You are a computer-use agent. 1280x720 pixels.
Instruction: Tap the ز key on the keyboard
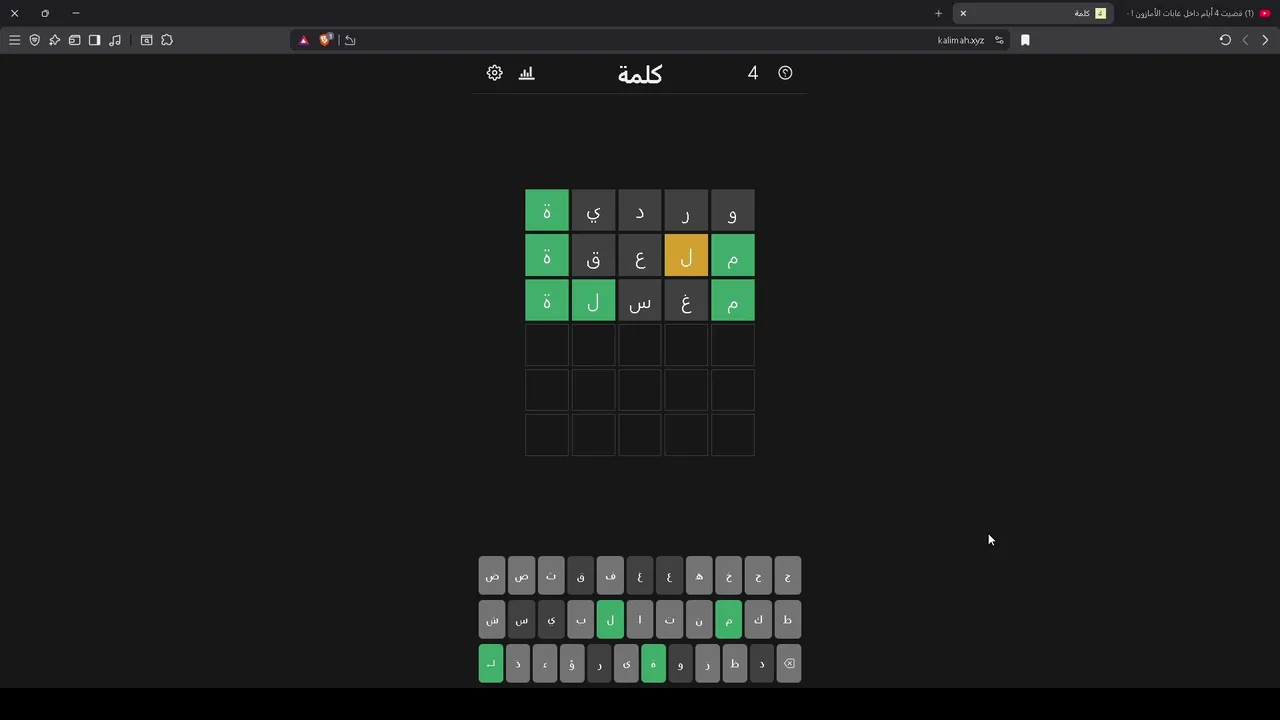708,663
